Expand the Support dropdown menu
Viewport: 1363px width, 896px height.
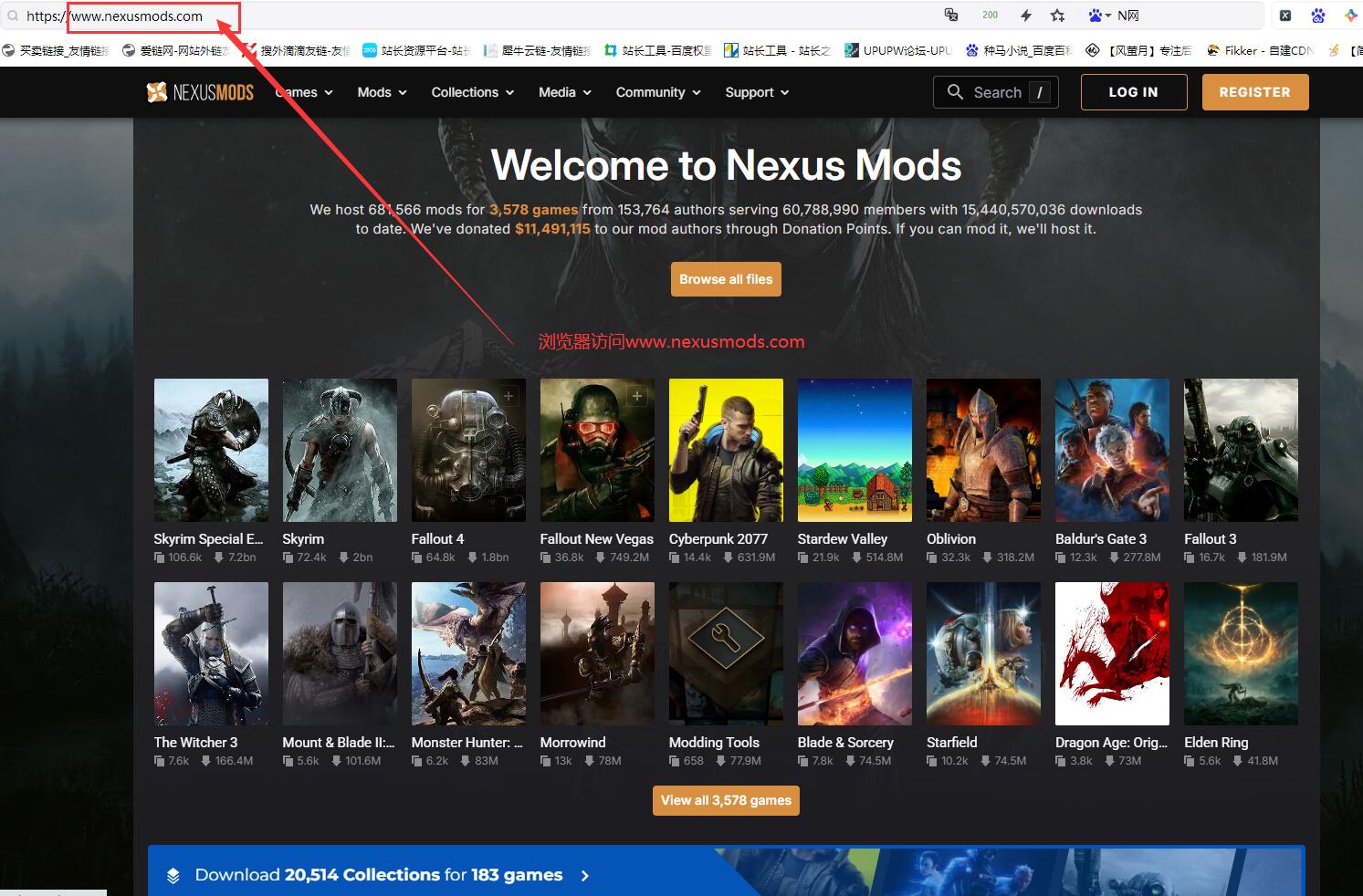coord(757,92)
